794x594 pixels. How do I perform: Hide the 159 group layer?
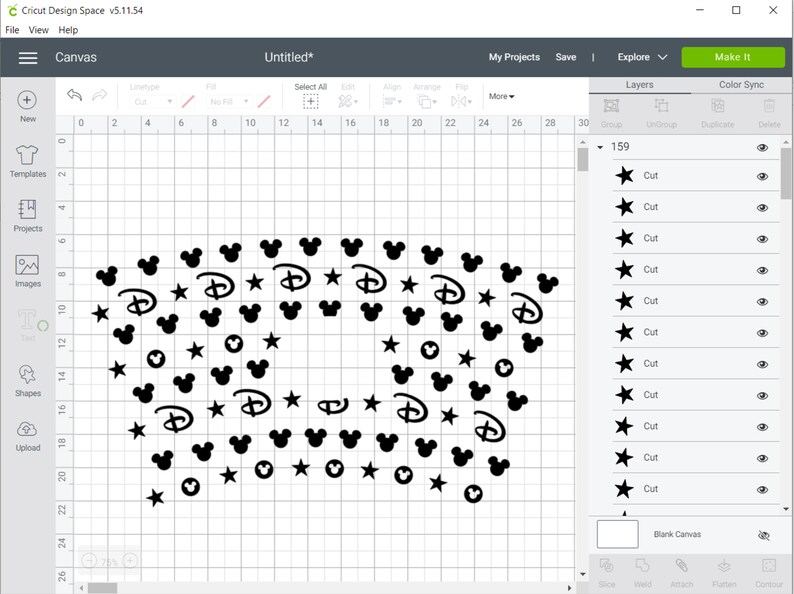coord(762,147)
